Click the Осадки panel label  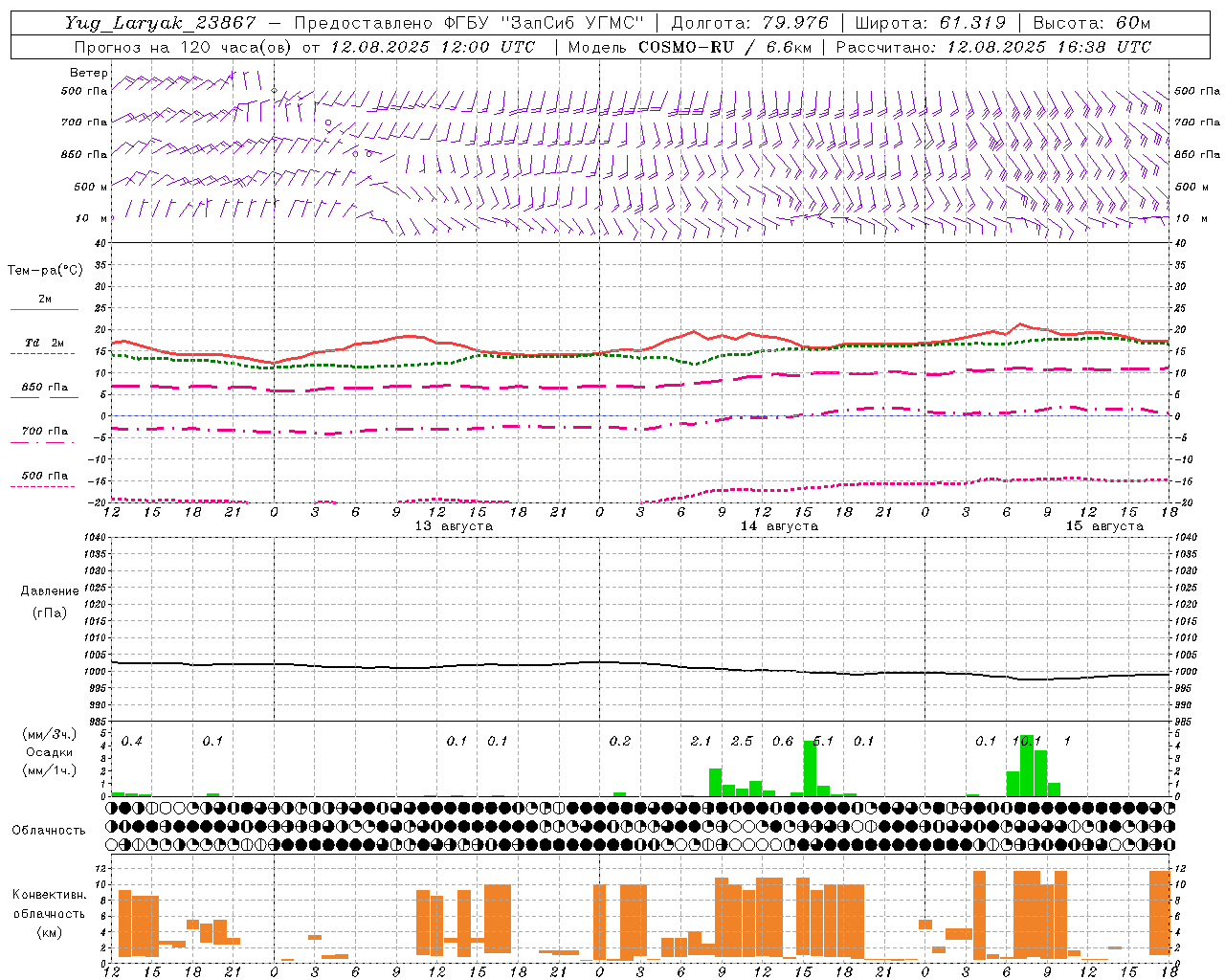click(x=50, y=752)
